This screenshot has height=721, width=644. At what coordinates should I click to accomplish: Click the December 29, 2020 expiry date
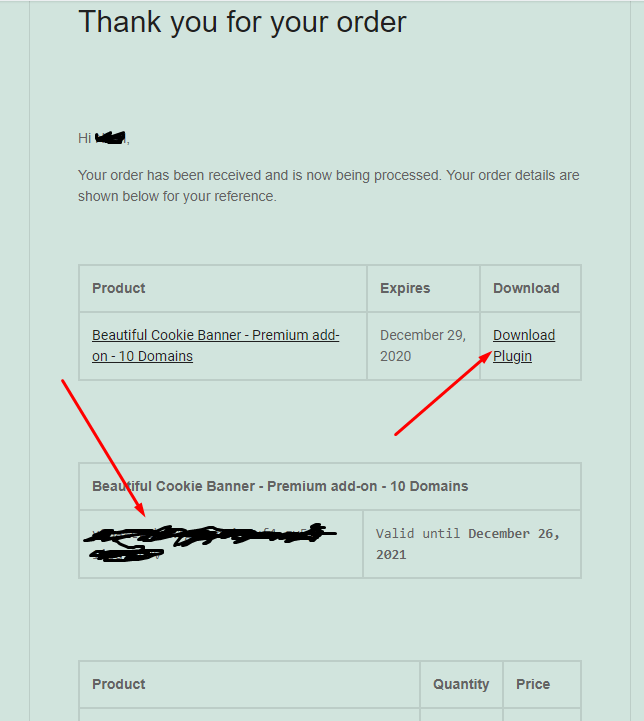point(423,346)
